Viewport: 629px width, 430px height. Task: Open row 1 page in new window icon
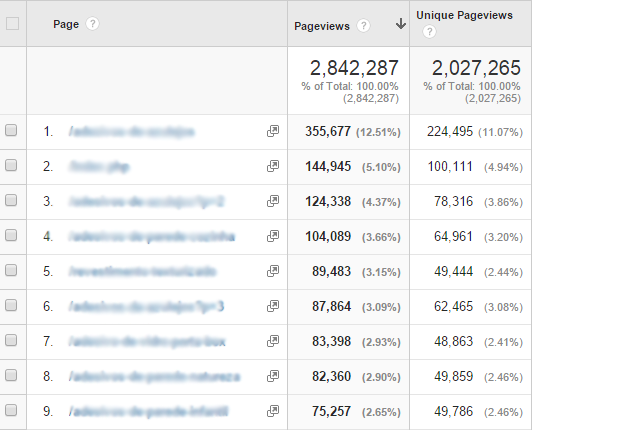273,131
